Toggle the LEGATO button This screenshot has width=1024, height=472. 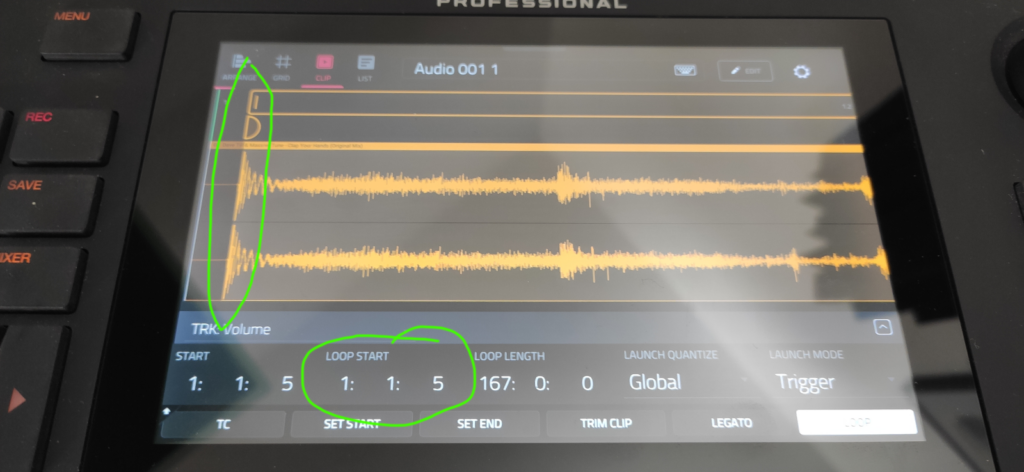731,423
